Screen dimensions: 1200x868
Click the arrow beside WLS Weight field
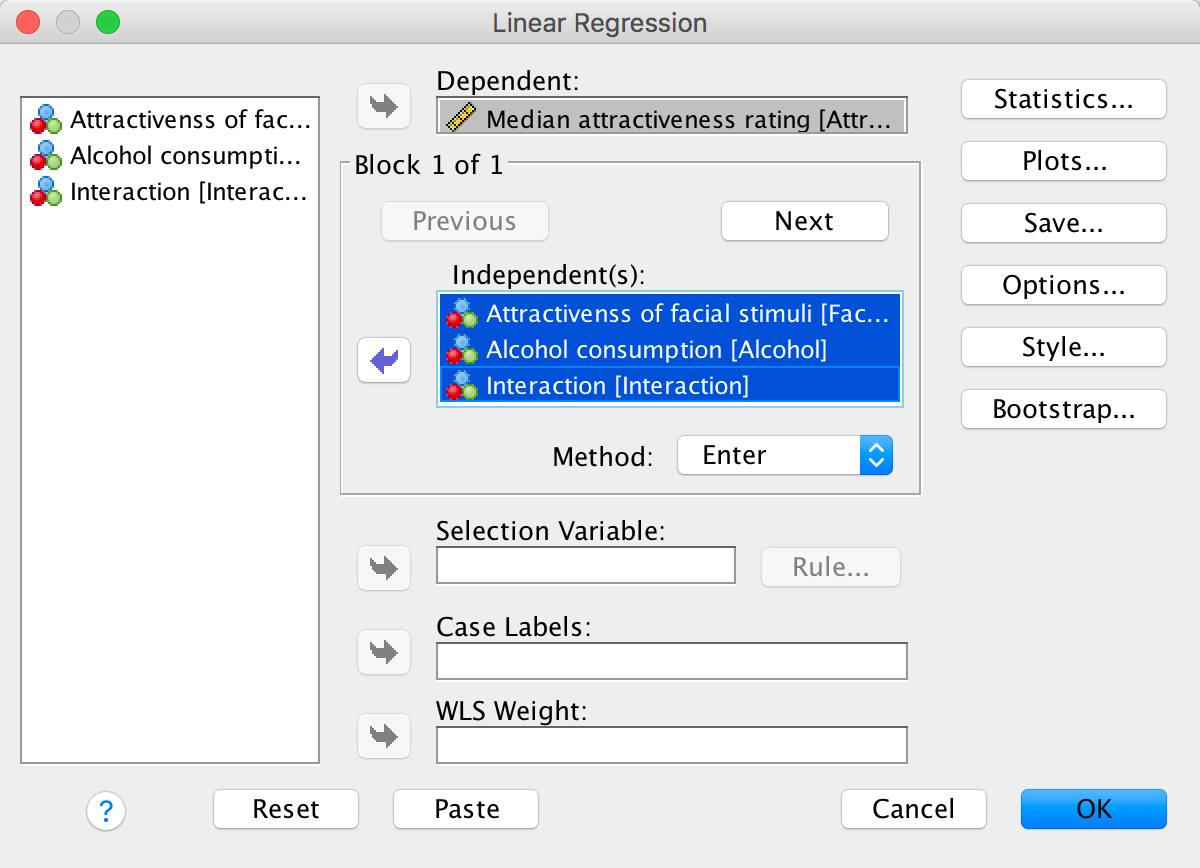click(x=384, y=736)
